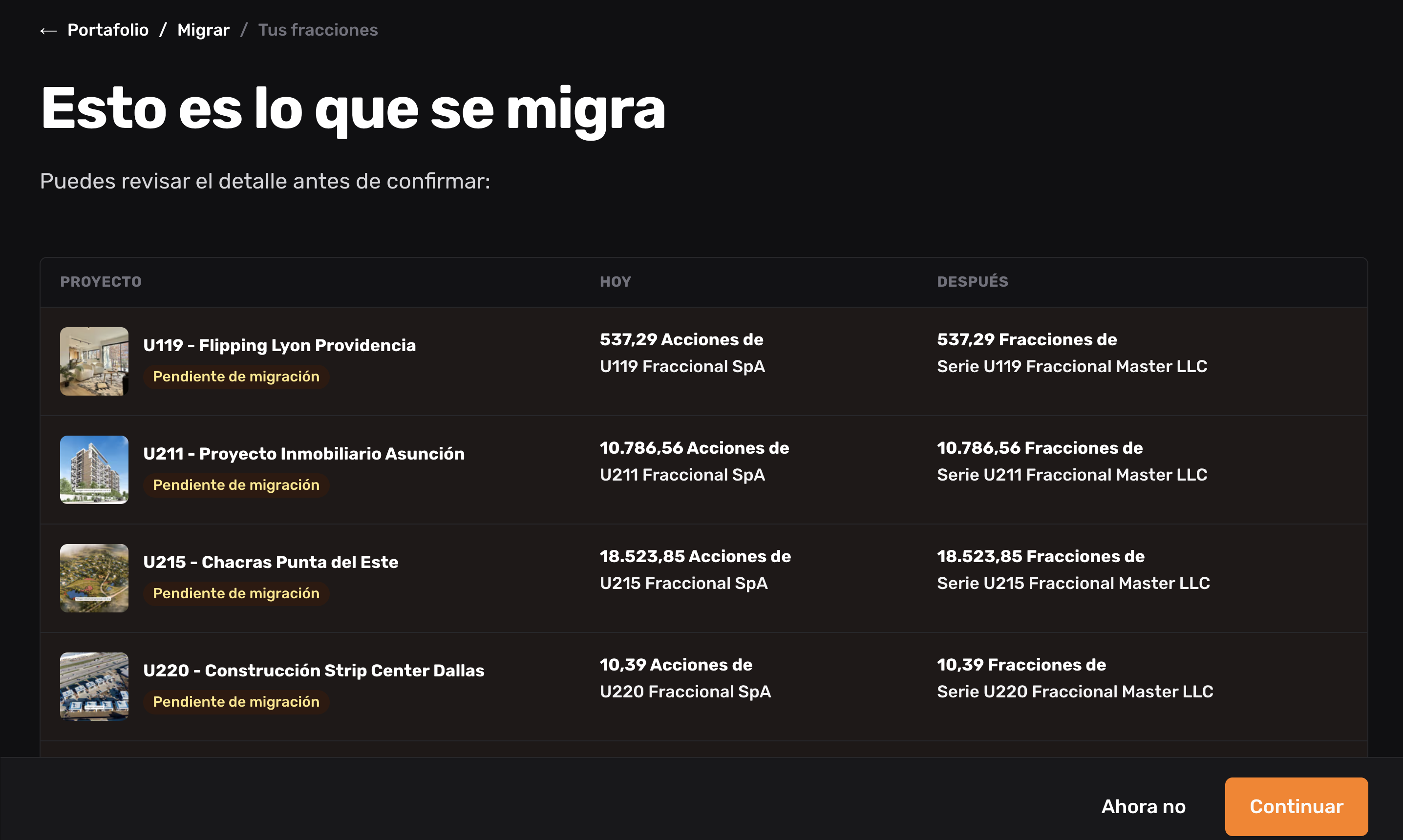Click the Pendiente de migración badge for U119
Screen dimensions: 1403x840
[236, 377]
